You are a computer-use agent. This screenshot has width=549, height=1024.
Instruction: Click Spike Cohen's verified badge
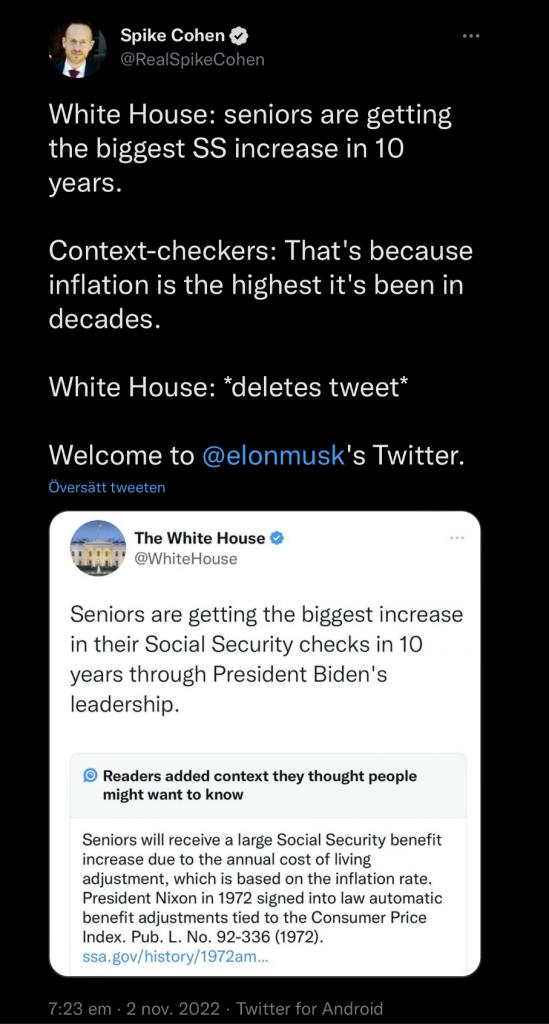240,36
